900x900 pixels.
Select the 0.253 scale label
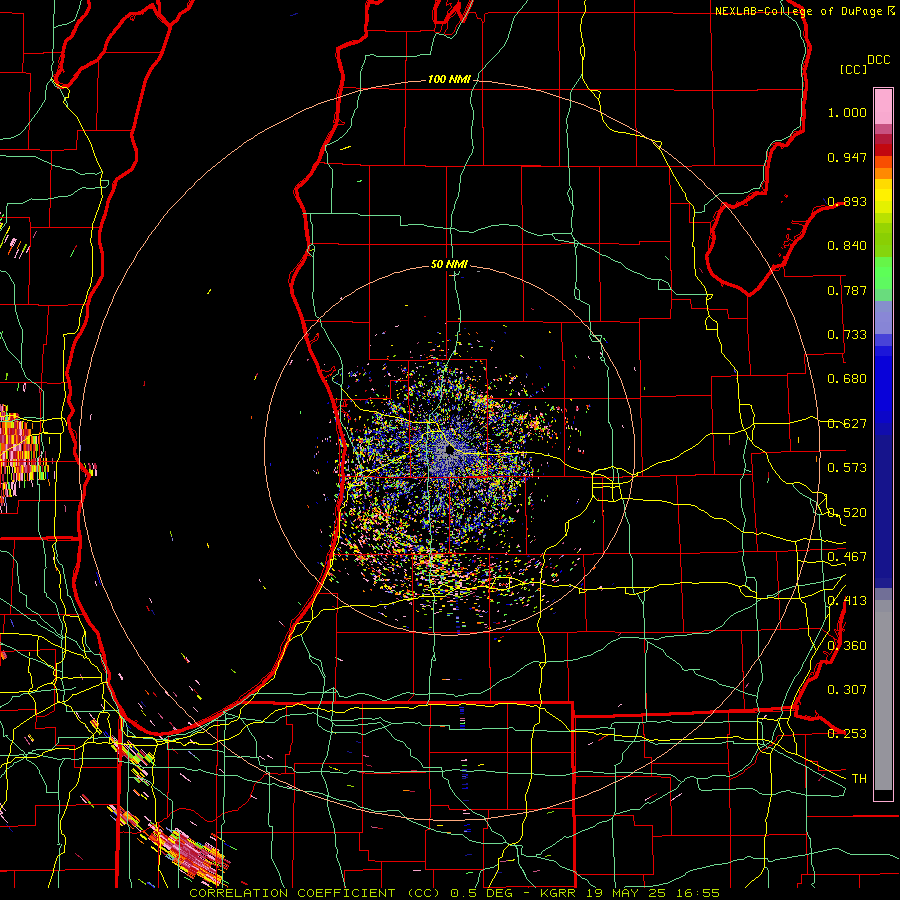point(847,734)
